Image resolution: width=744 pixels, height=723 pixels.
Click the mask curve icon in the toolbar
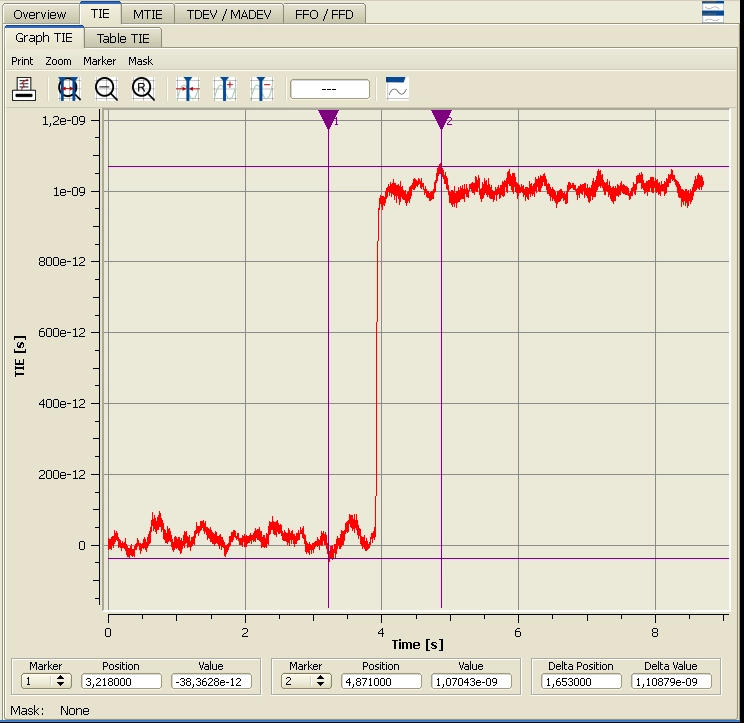click(397, 89)
